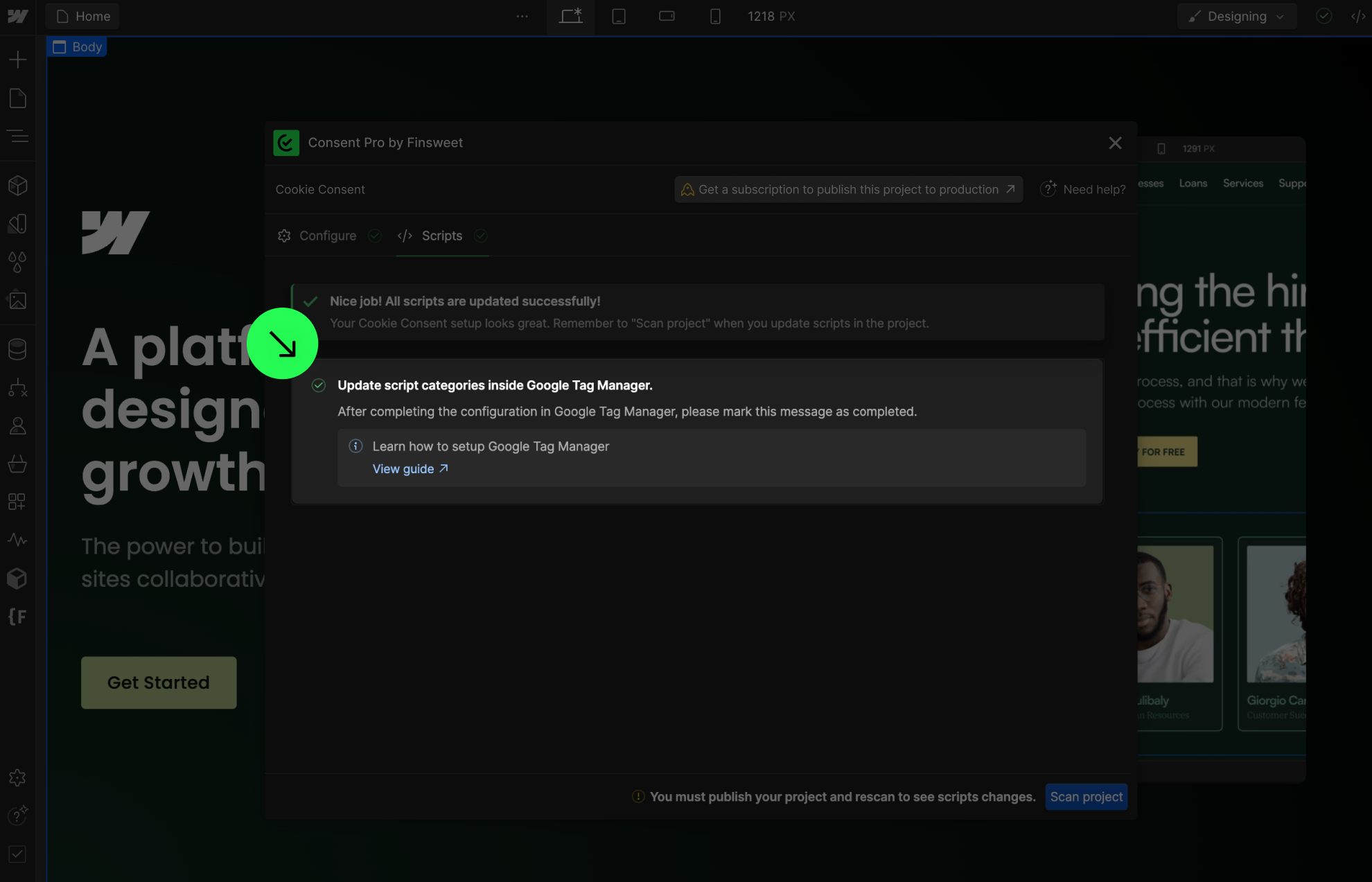
Task: Click Loans in background preview nav
Action: pos(1193,184)
